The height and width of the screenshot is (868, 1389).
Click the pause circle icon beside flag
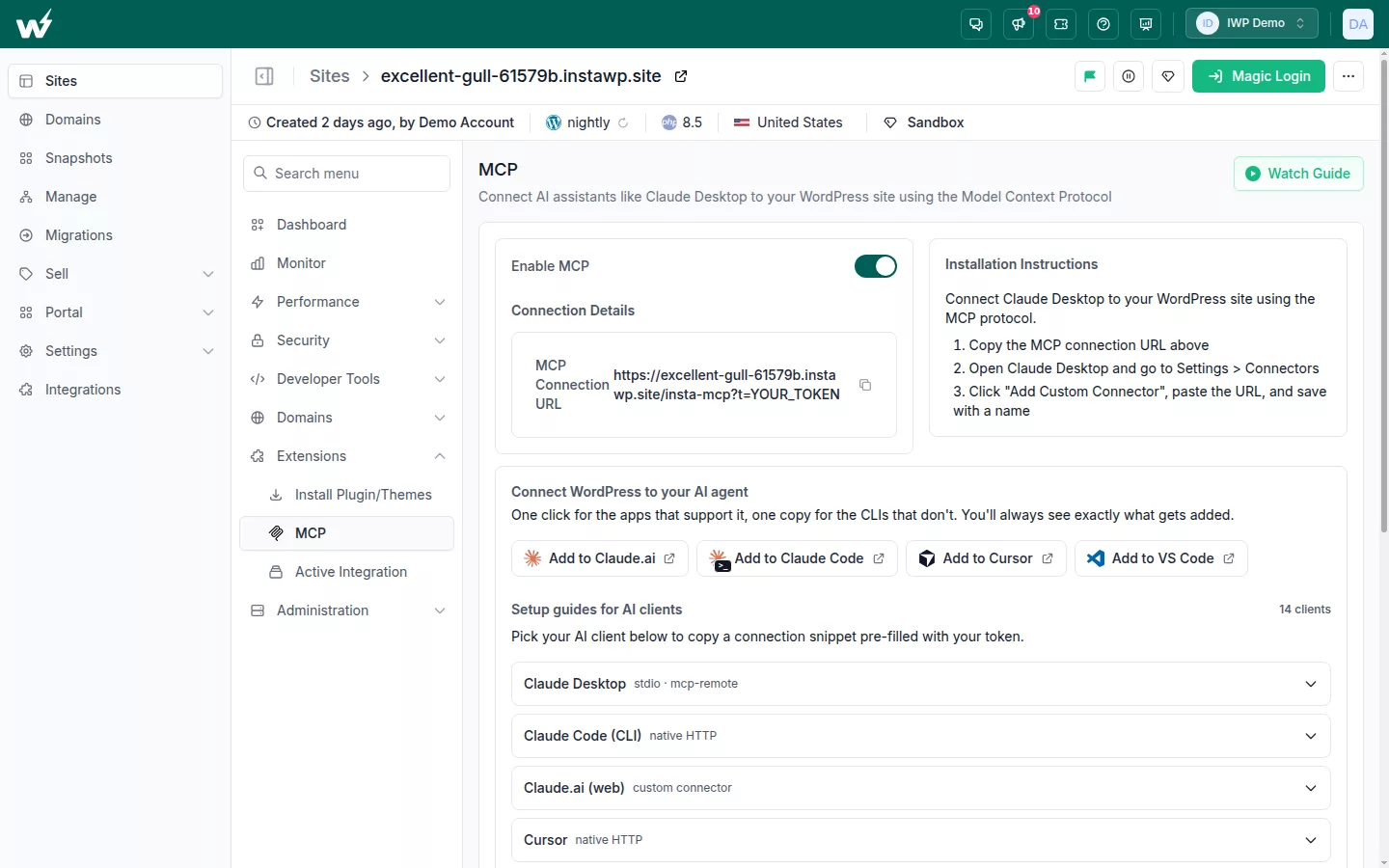(1129, 76)
